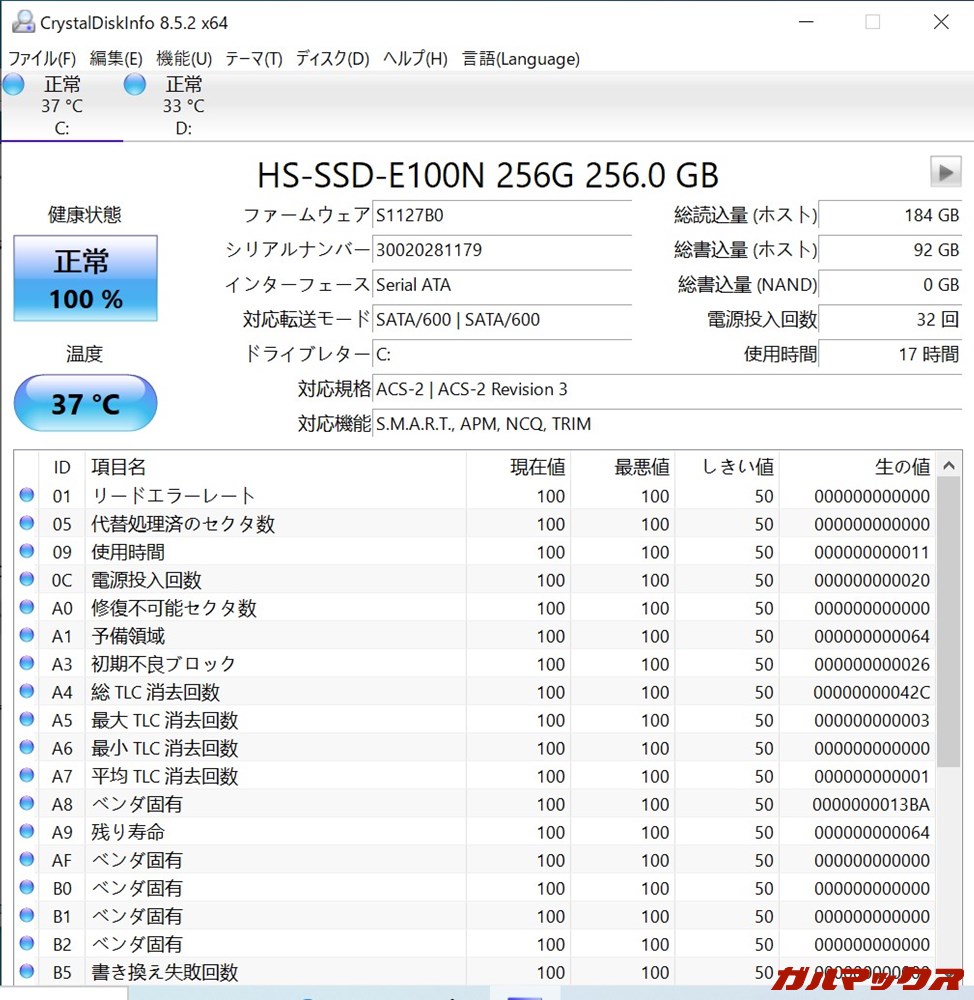The height and width of the screenshot is (1000, 974).
Task: Switch to the D: drive tab
Action: tap(178, 105)
